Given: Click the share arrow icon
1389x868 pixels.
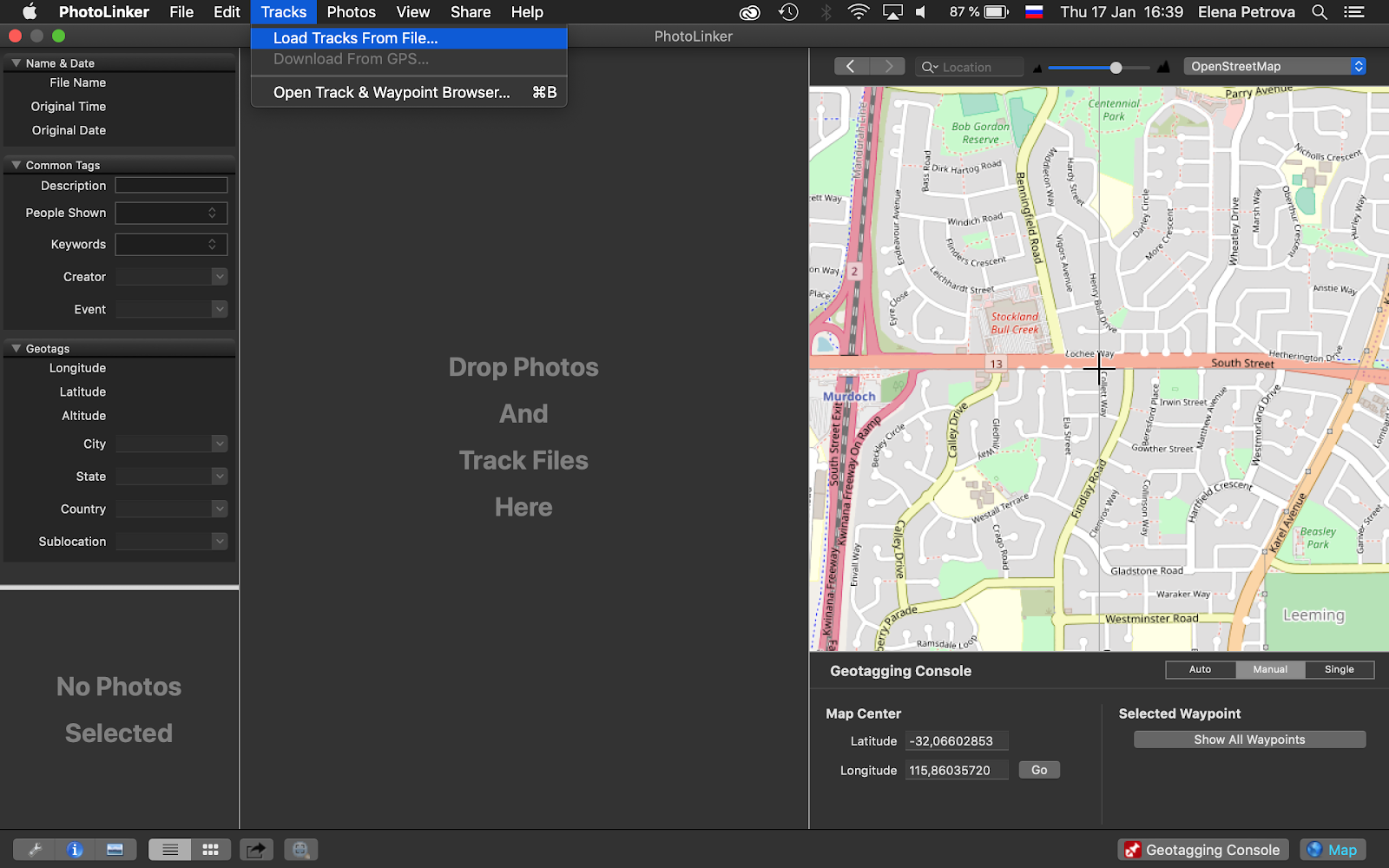Looking at the screenshot, I should [255, 850].
